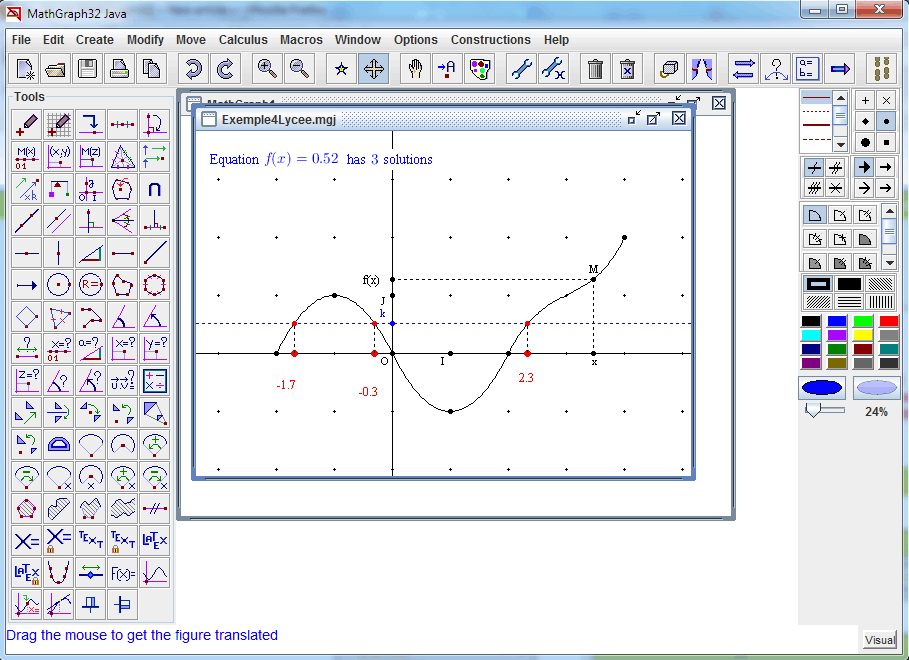Click the translucent blue ellipse preview
This screenshot has width=909, height=660.
pyautogui.click(x=877, y=387)
